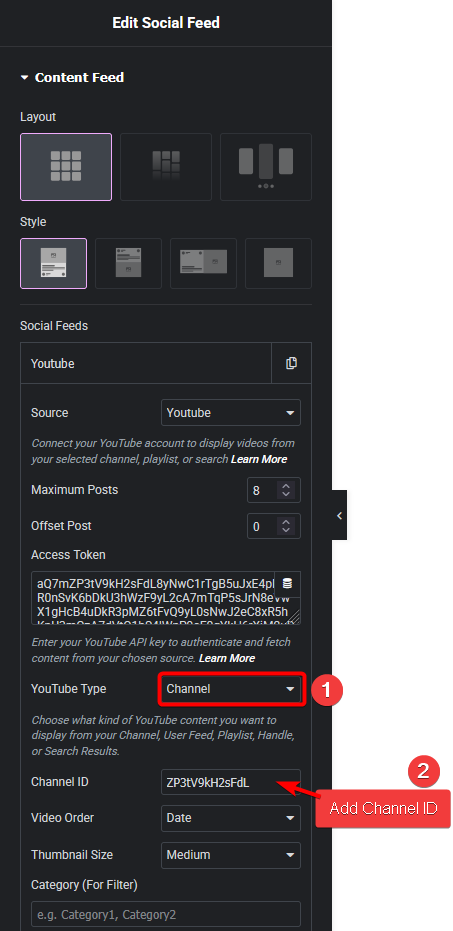Click the Offset Post number field

click(x=274, y=526)
